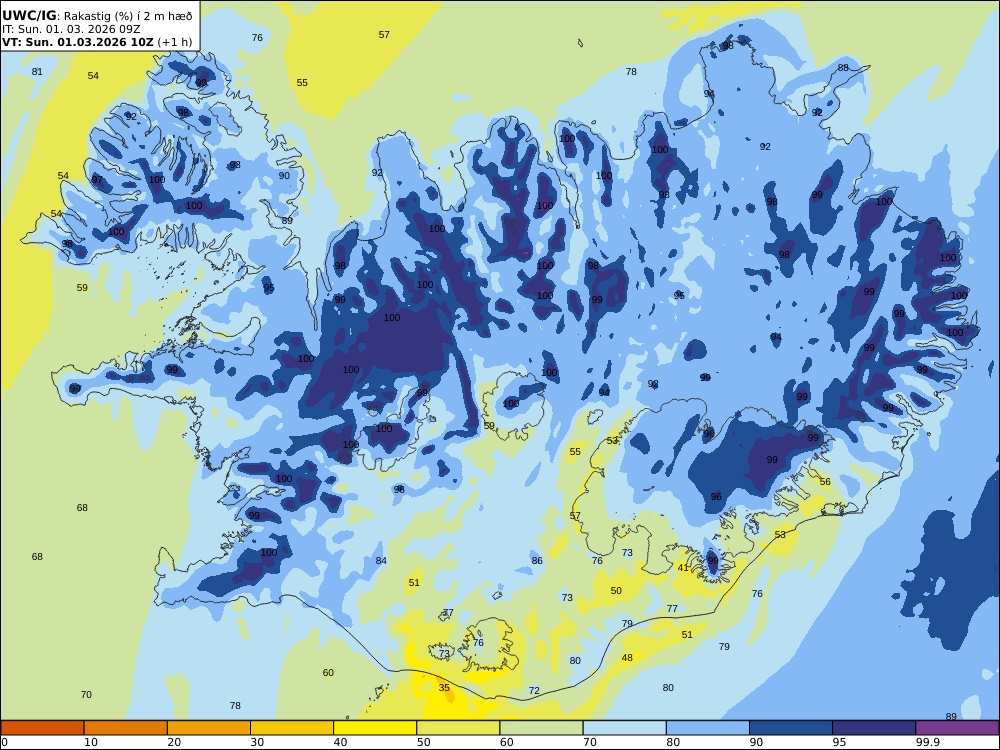Click the '10' legend scale label
The image size is (1000, 750).
(x=91, y=742)
